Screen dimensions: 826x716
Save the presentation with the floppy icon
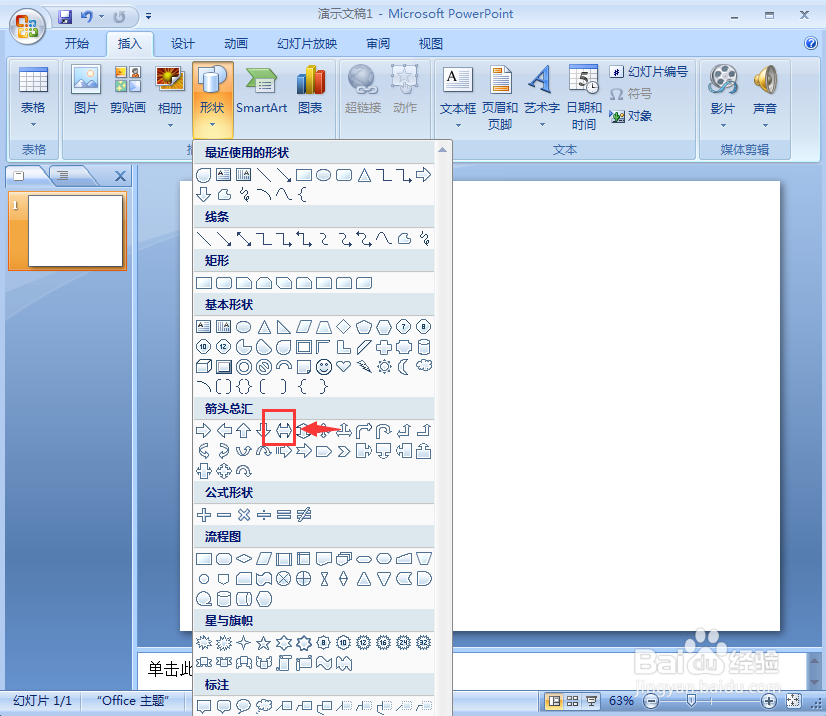click(x=65, y=16)
